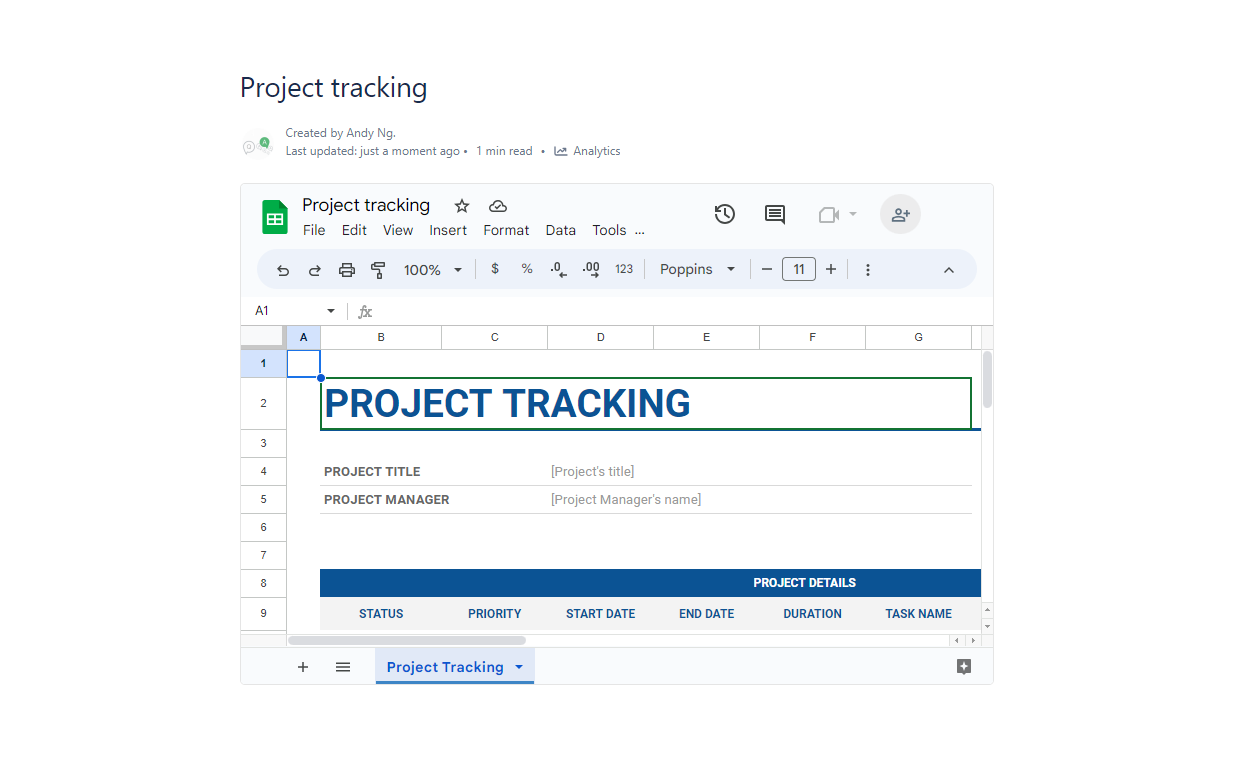The image size is (1240, 766).
Task: Click the font size field showing 11
Action: point(799,269)
